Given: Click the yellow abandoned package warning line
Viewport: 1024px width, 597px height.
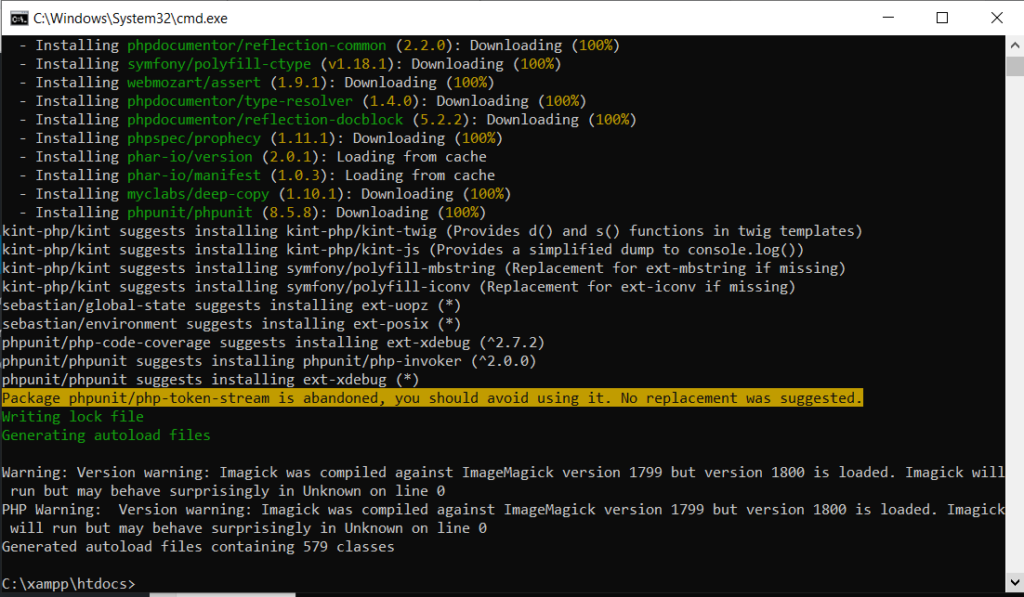Looking at the screenshot, I should pyautogui.click(x=431, y=398).
